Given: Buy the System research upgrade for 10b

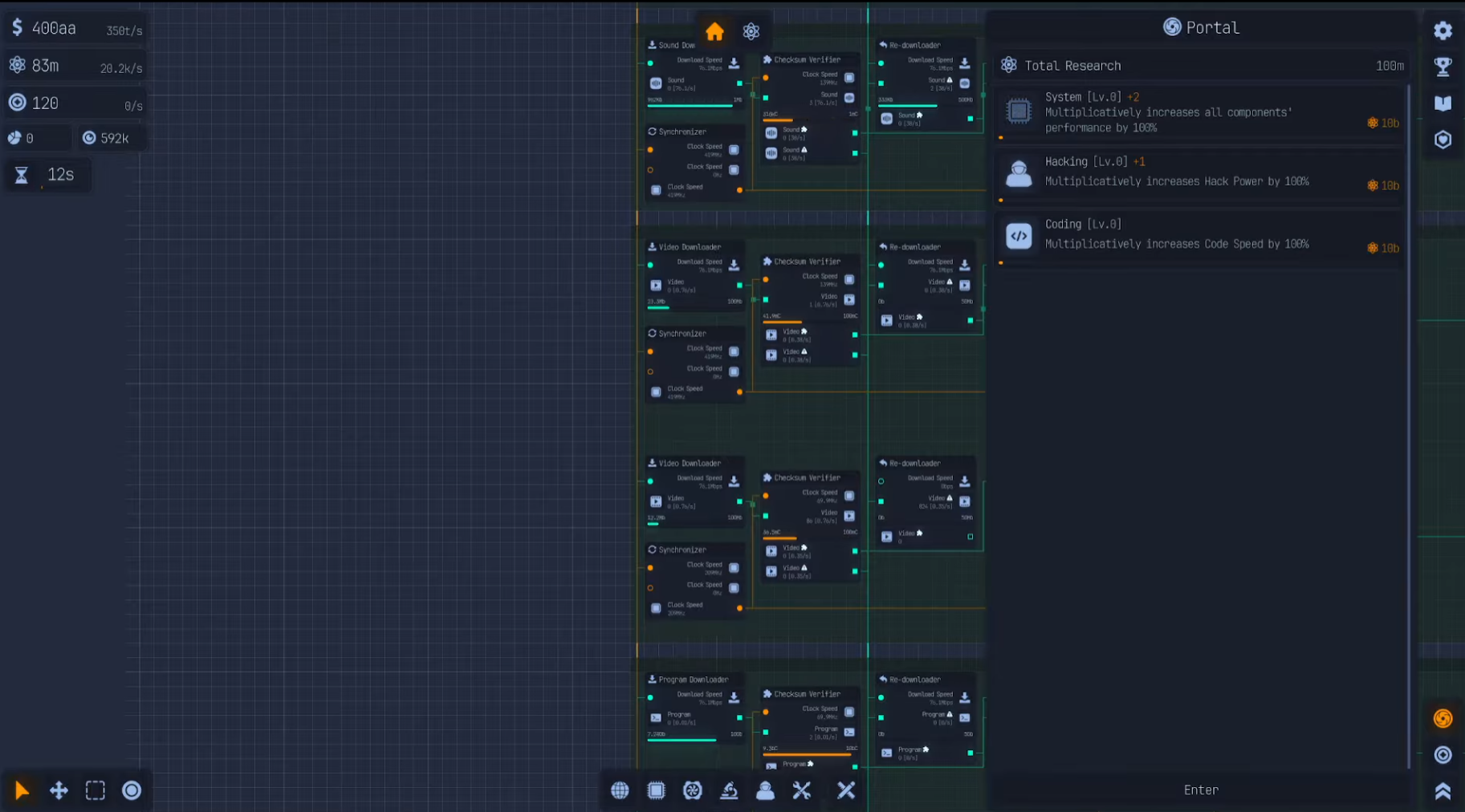Looking at the screenshot, I should click(x=1382, y=123).
